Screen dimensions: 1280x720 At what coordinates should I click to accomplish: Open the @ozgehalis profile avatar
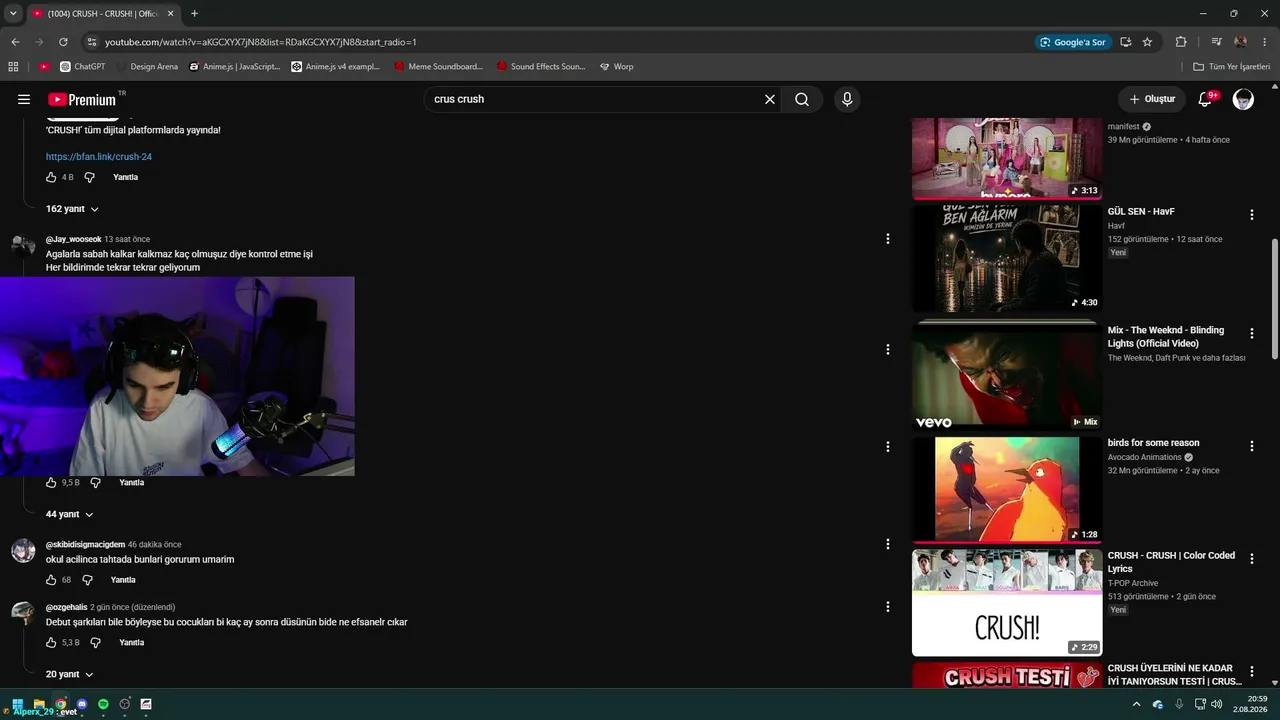23,612
